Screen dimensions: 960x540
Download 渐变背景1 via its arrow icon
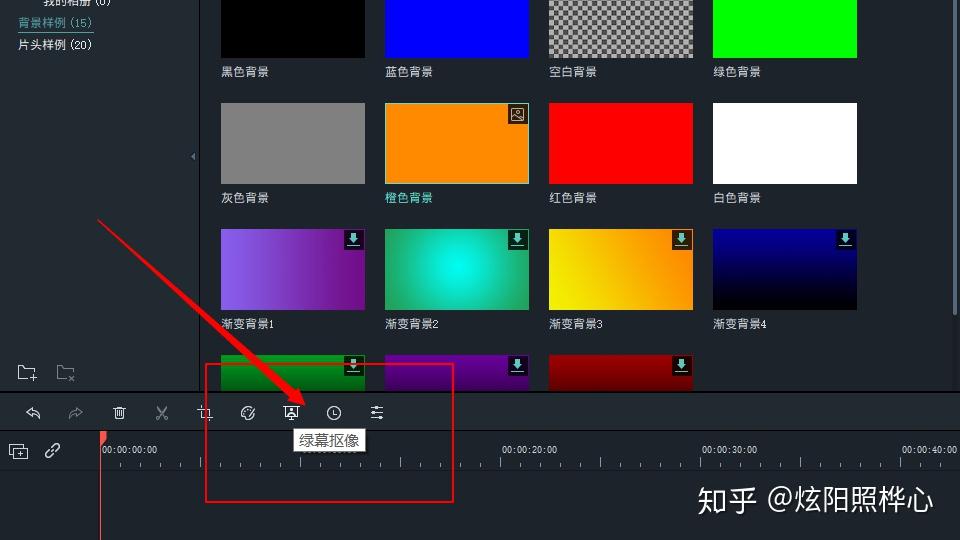pos(353,239)
